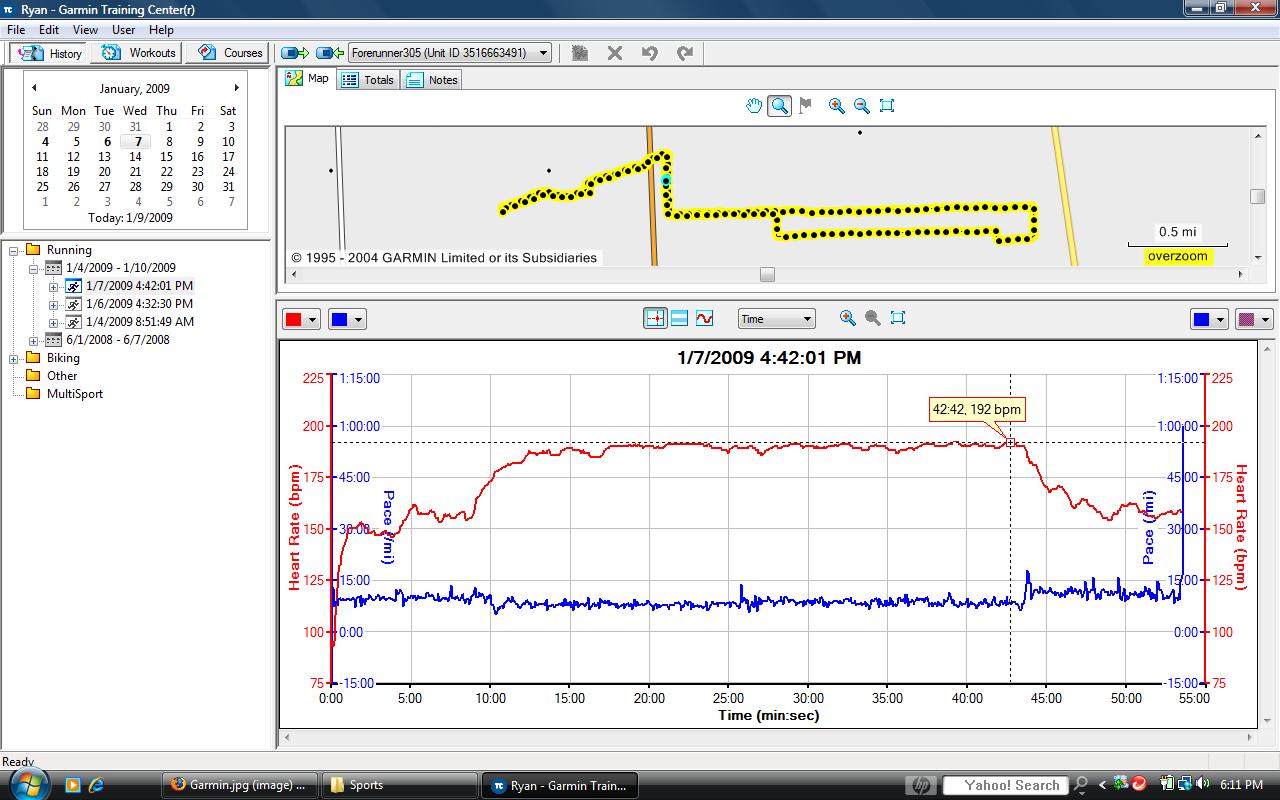Open the Sports folder taskbar window
Screen dimensions: 1280x800
(x=400, y=785)
